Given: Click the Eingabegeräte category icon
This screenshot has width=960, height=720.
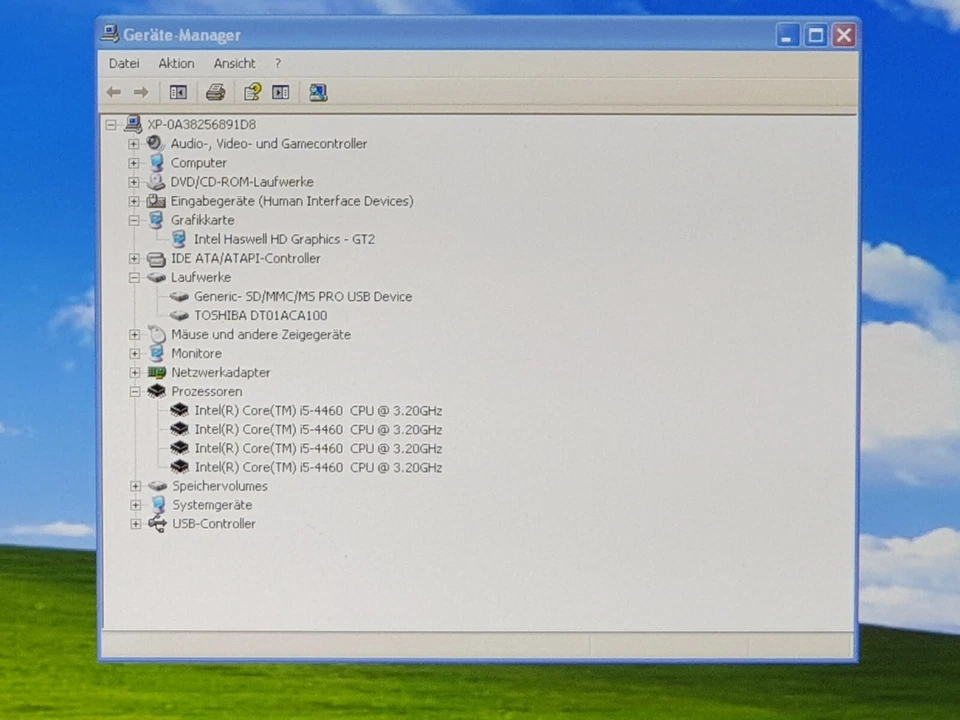Looking at the screenshot, I should 156,200.
